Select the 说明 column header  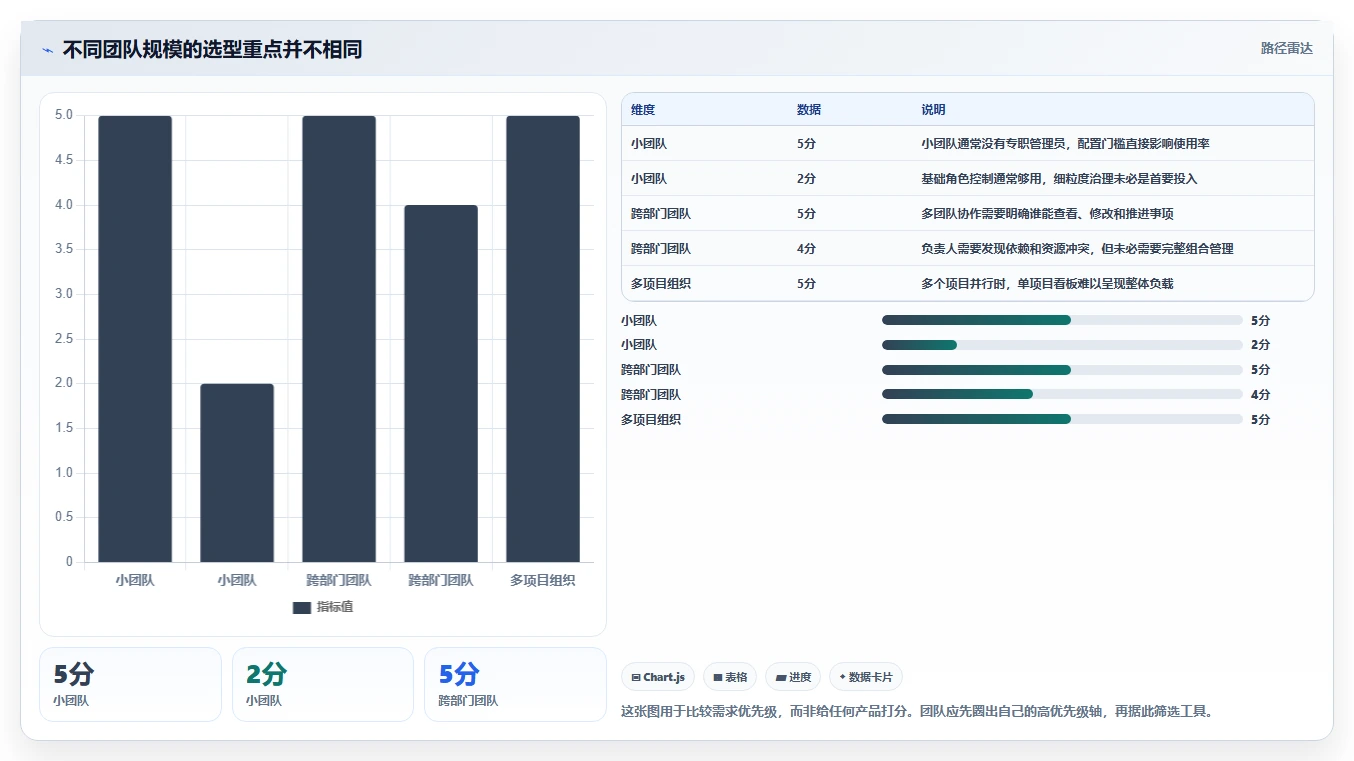[933, 110]
